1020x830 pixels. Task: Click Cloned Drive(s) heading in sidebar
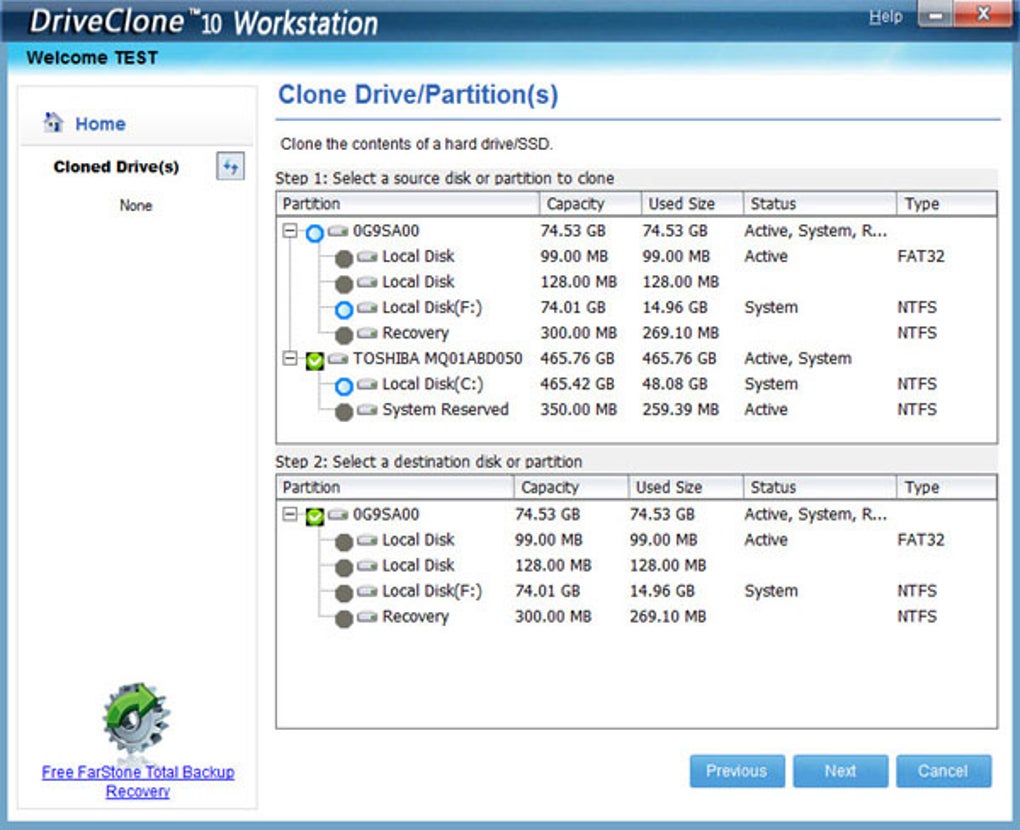pos(116,167)
